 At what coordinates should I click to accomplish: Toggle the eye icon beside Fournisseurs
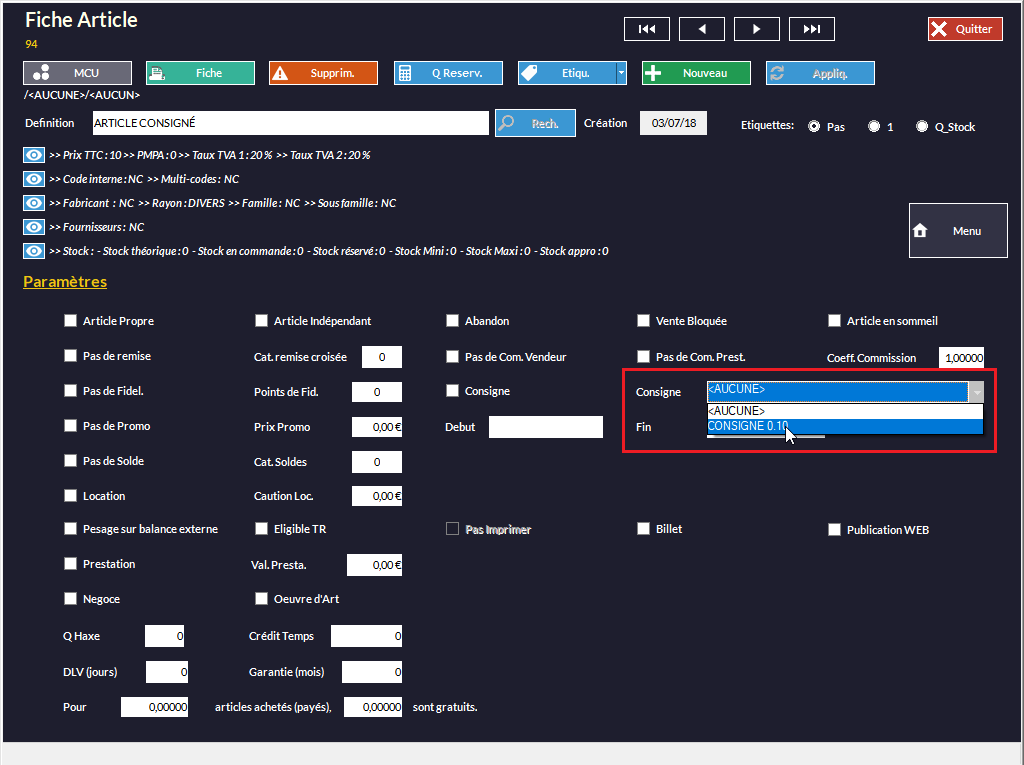pyautogui.click(x=34, y=227)
